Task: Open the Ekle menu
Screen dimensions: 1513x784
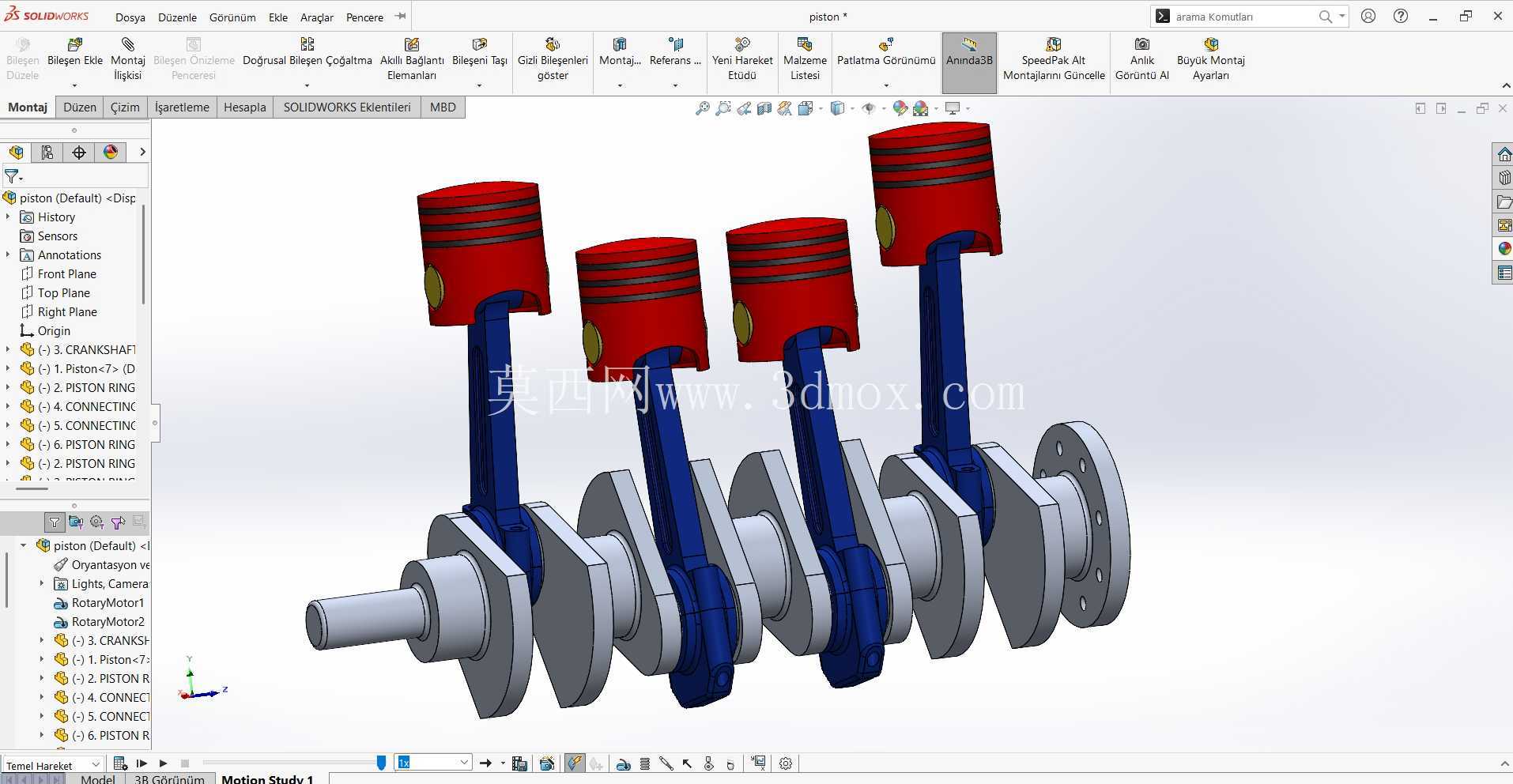Action: (278, 17)
